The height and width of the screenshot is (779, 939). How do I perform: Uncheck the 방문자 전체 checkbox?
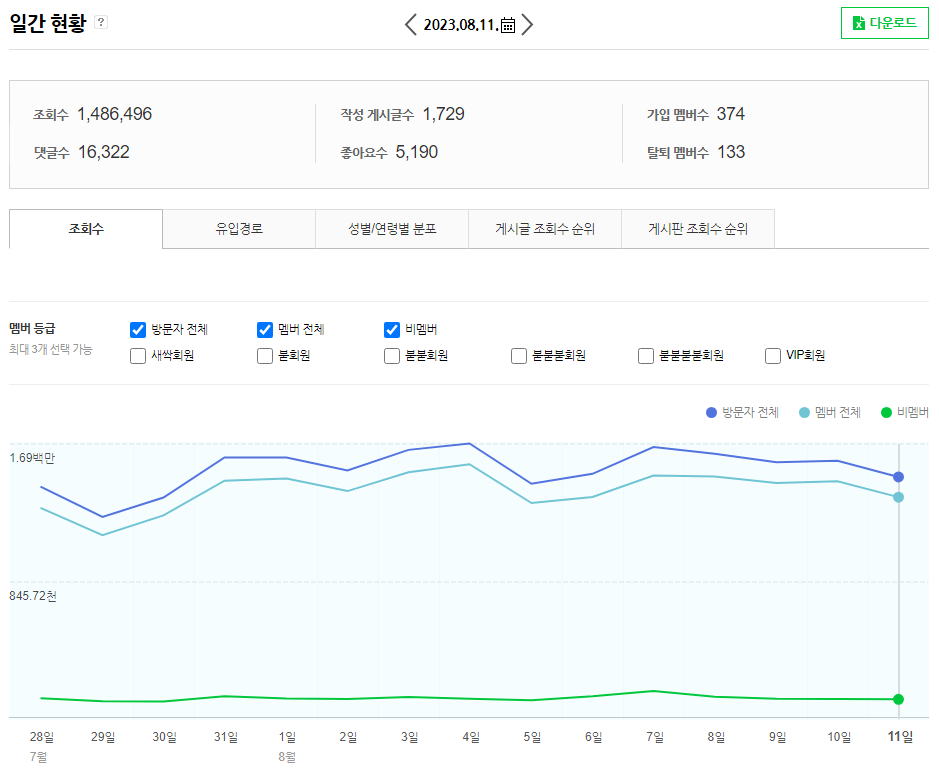pyautogui.click(x=138, y=330)
